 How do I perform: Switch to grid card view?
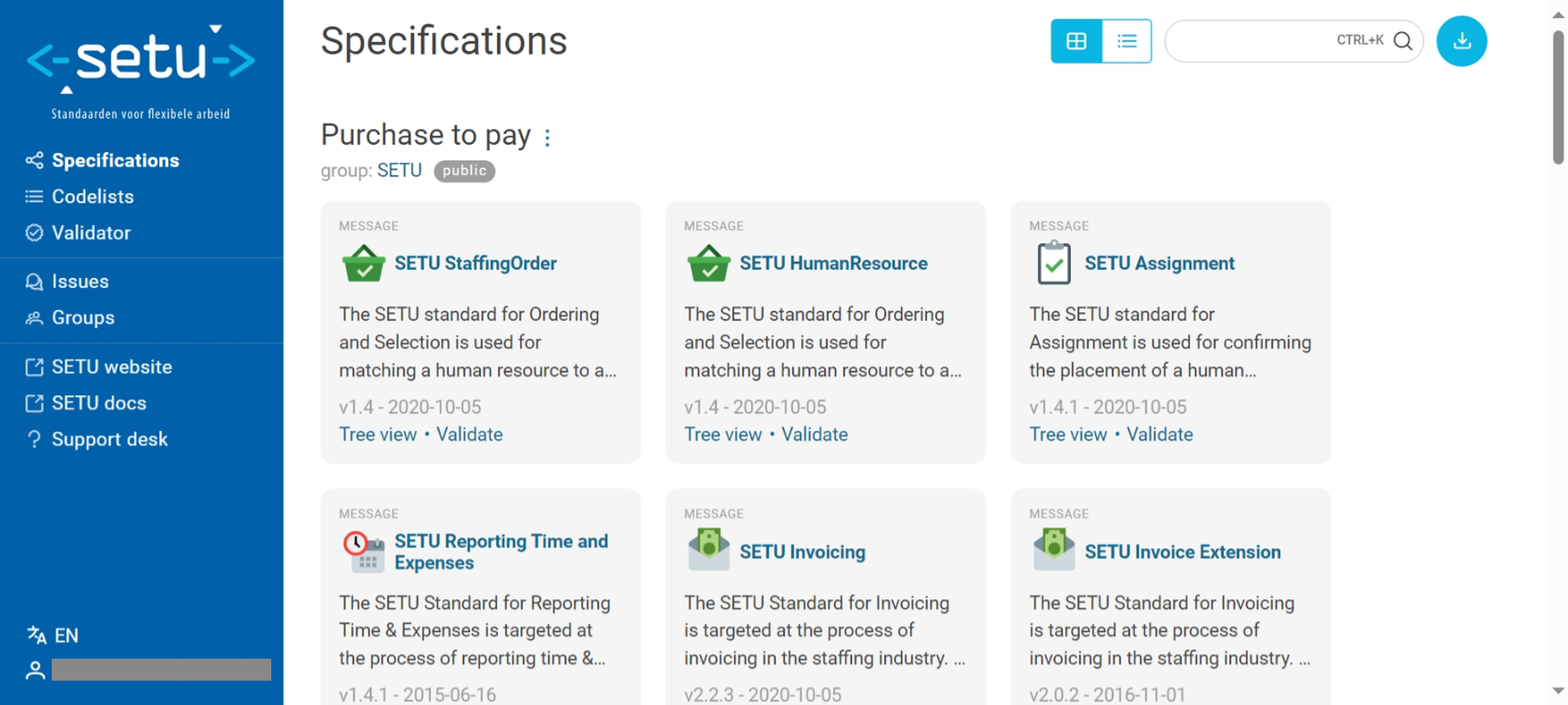point(1076,41)
